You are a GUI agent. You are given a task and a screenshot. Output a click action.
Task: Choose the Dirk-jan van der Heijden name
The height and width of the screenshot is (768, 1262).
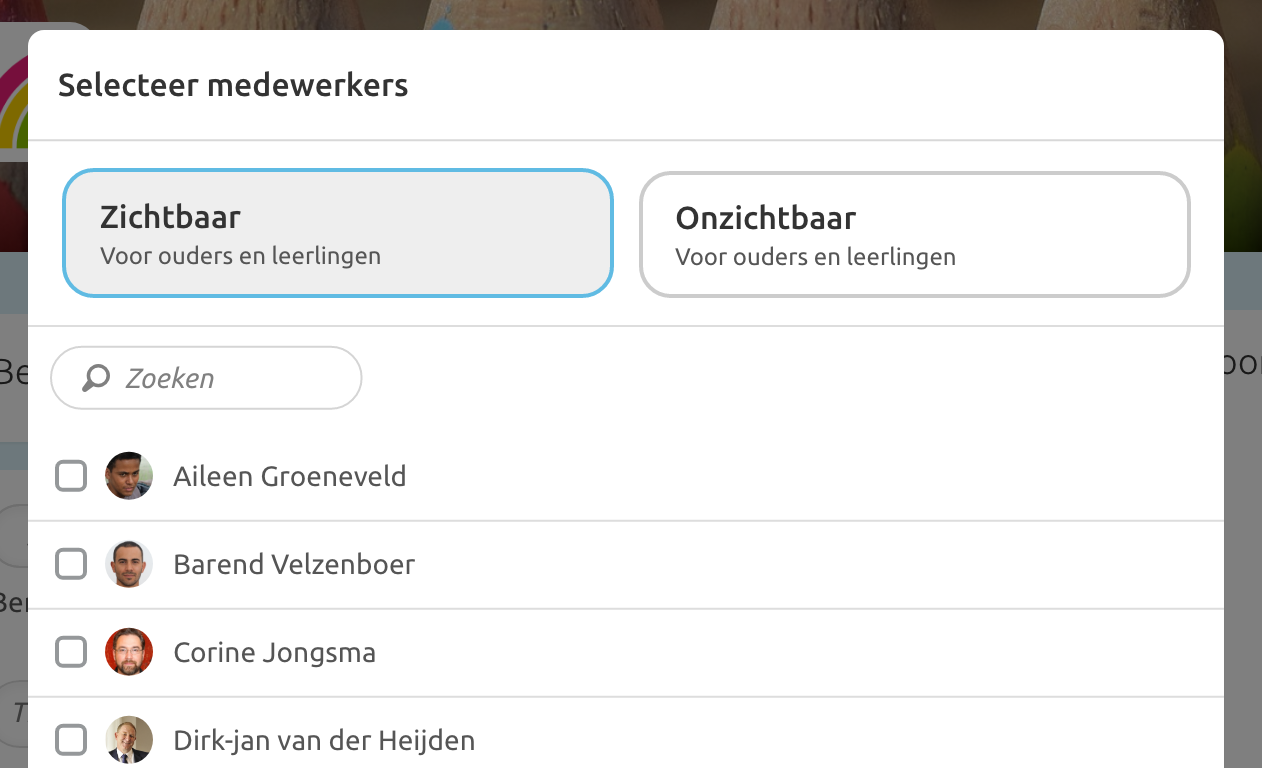click(x=323, y=741)
